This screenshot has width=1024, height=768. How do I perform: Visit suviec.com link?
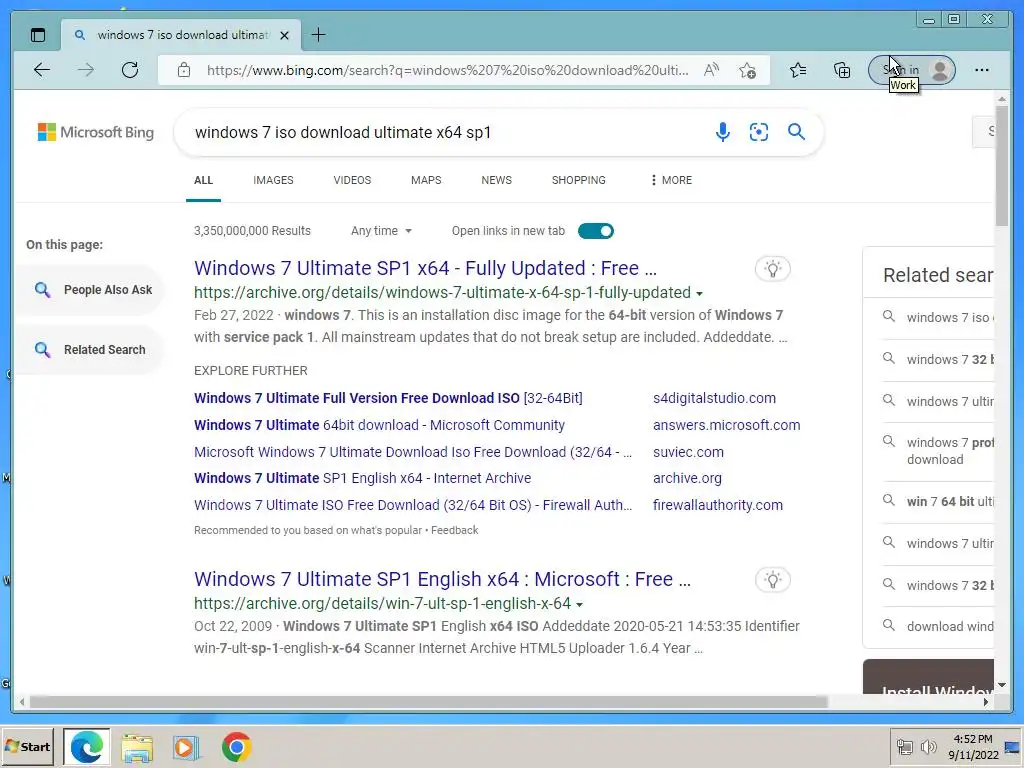[x=688, y=452]
